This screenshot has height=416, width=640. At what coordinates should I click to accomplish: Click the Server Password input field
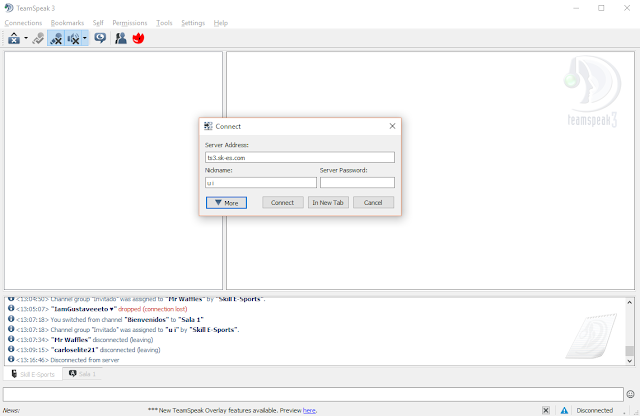[357, 182]
